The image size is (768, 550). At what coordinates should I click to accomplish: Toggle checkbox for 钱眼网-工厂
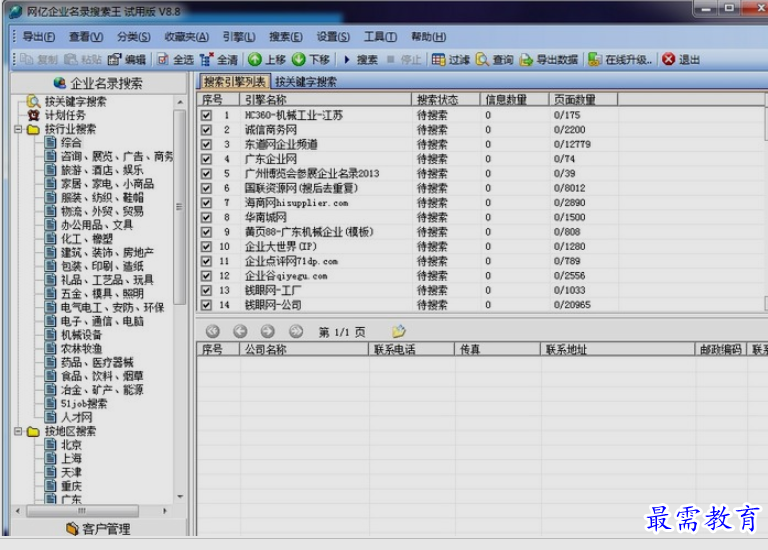tap(206, 290)
